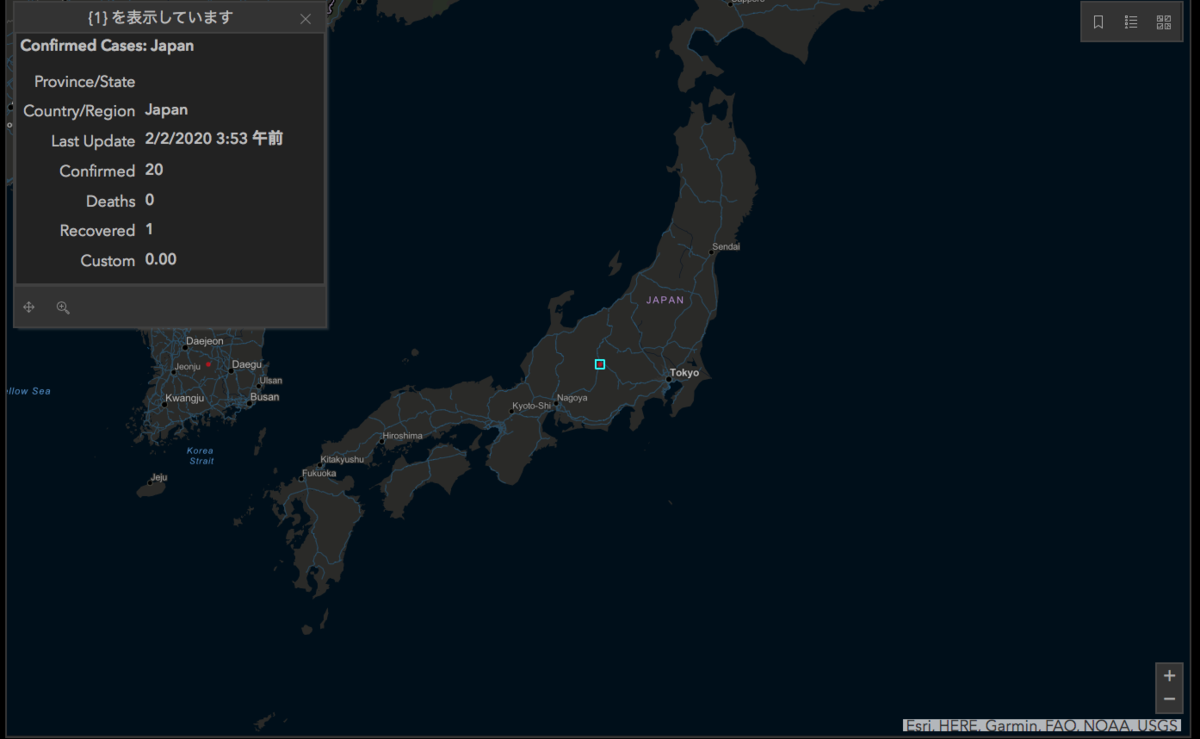
Task: Click the Kyoto-Shi city label
Action: point(531,406)
